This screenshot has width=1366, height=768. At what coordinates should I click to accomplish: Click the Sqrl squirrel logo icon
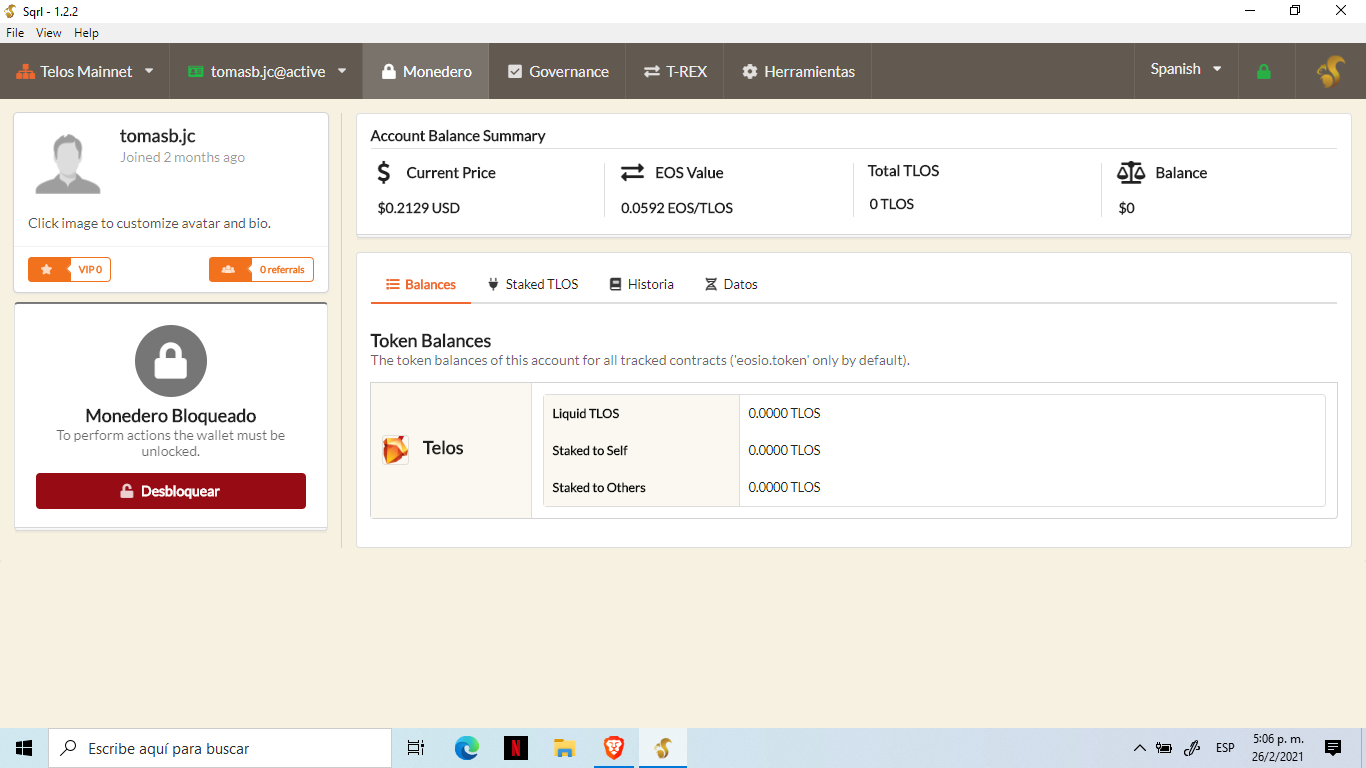coord(1331,71)
